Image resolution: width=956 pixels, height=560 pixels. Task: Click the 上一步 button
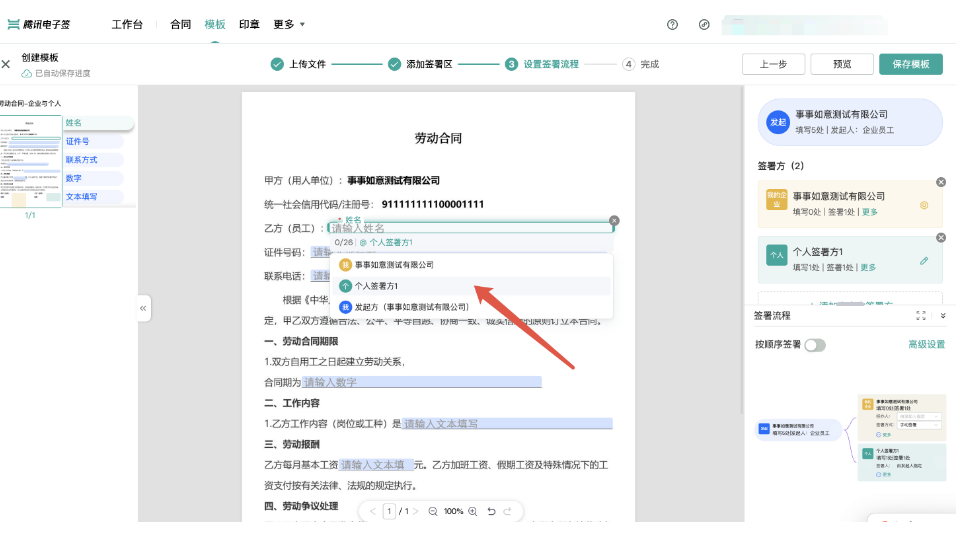coord(773,64)
